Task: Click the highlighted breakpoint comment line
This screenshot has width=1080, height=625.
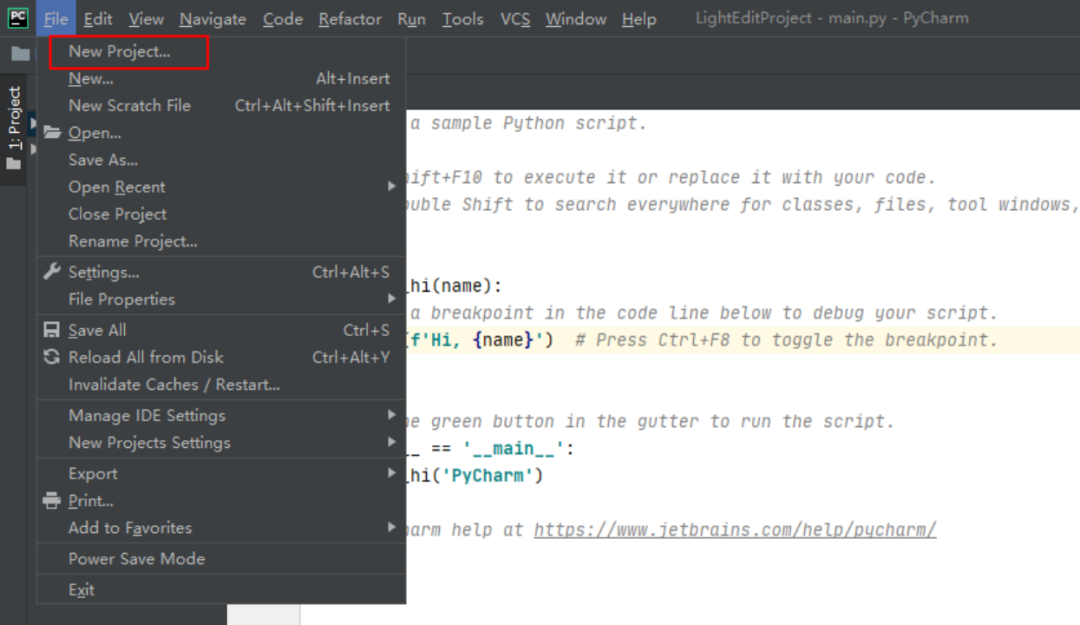Action: tap(743, 340)
